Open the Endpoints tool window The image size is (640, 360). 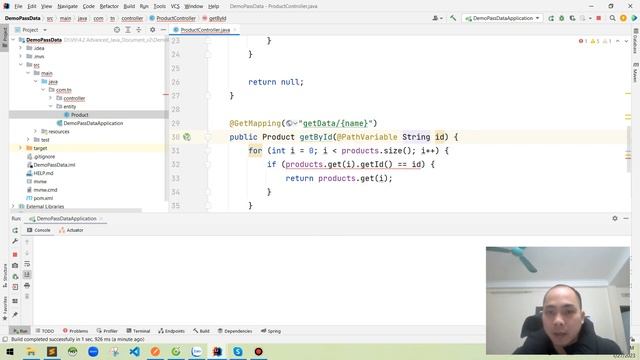171,331
